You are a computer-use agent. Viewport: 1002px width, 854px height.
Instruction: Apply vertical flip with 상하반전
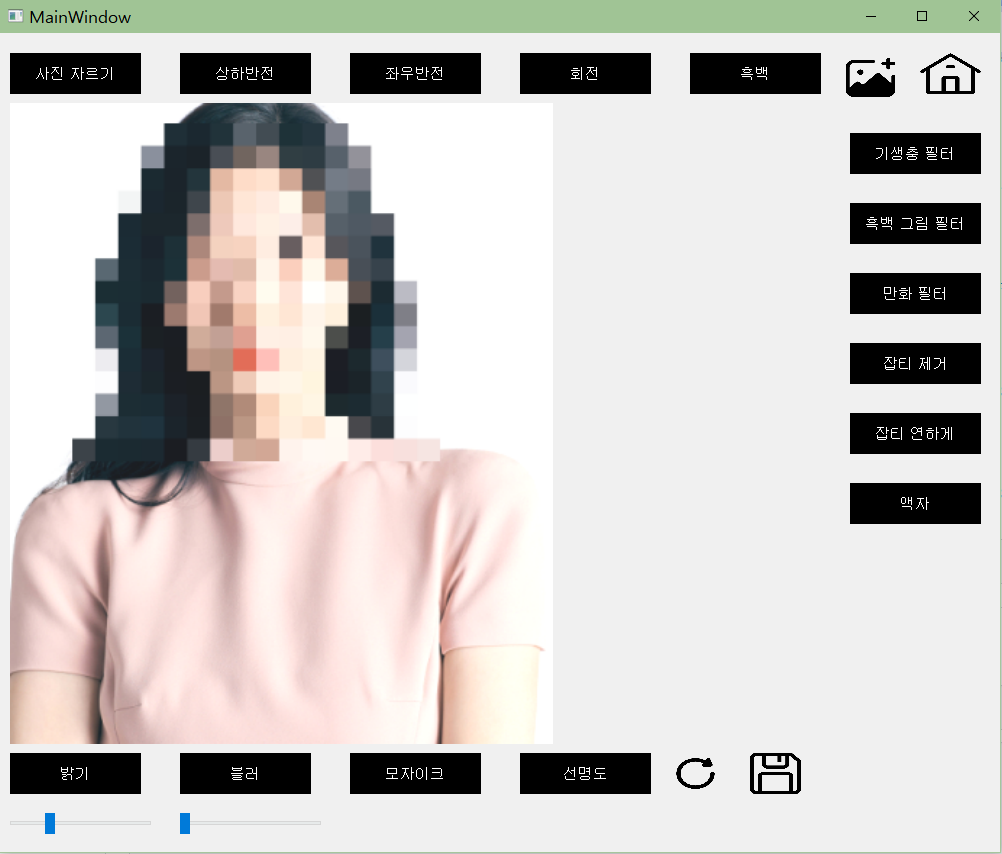point(245,73)
